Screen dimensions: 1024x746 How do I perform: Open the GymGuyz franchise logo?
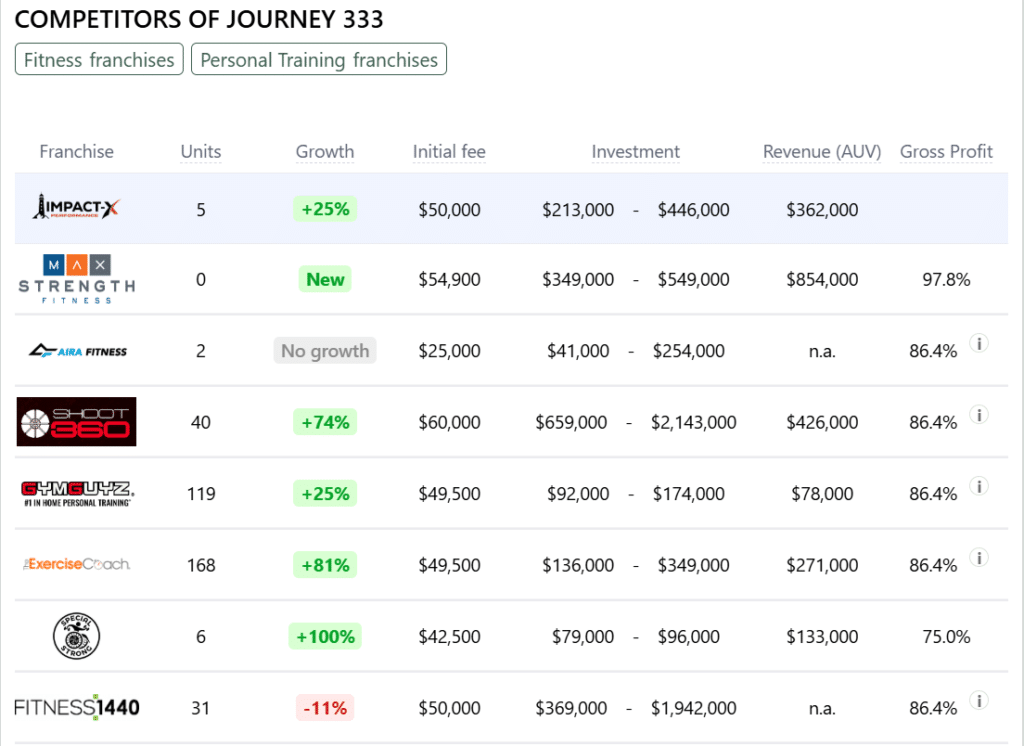(77, 494)
